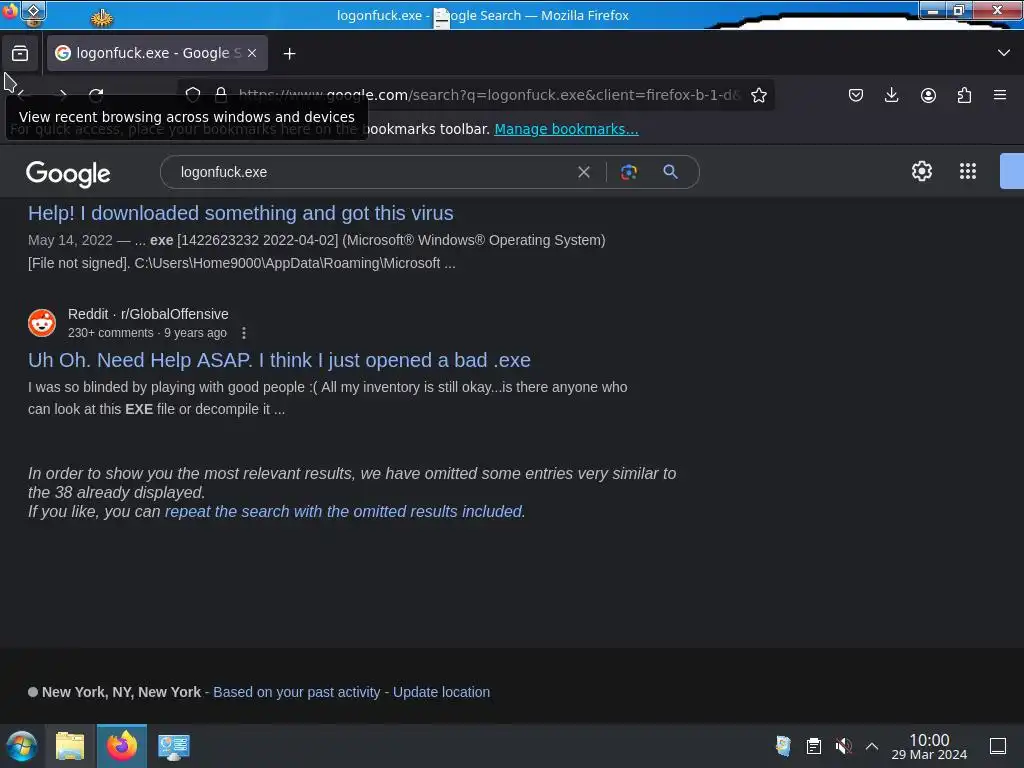Open the clock showing 10:00
Viewport: 1024px width, 768px height.
929,746
